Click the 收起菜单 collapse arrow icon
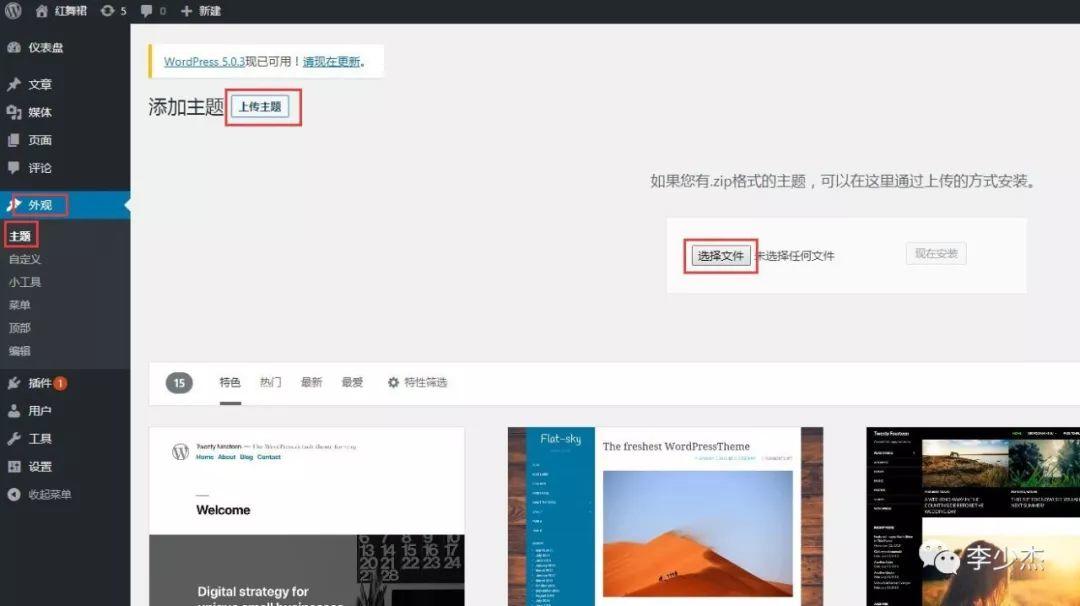This screenshot has width=1080, height=606. tap(14, 494)
